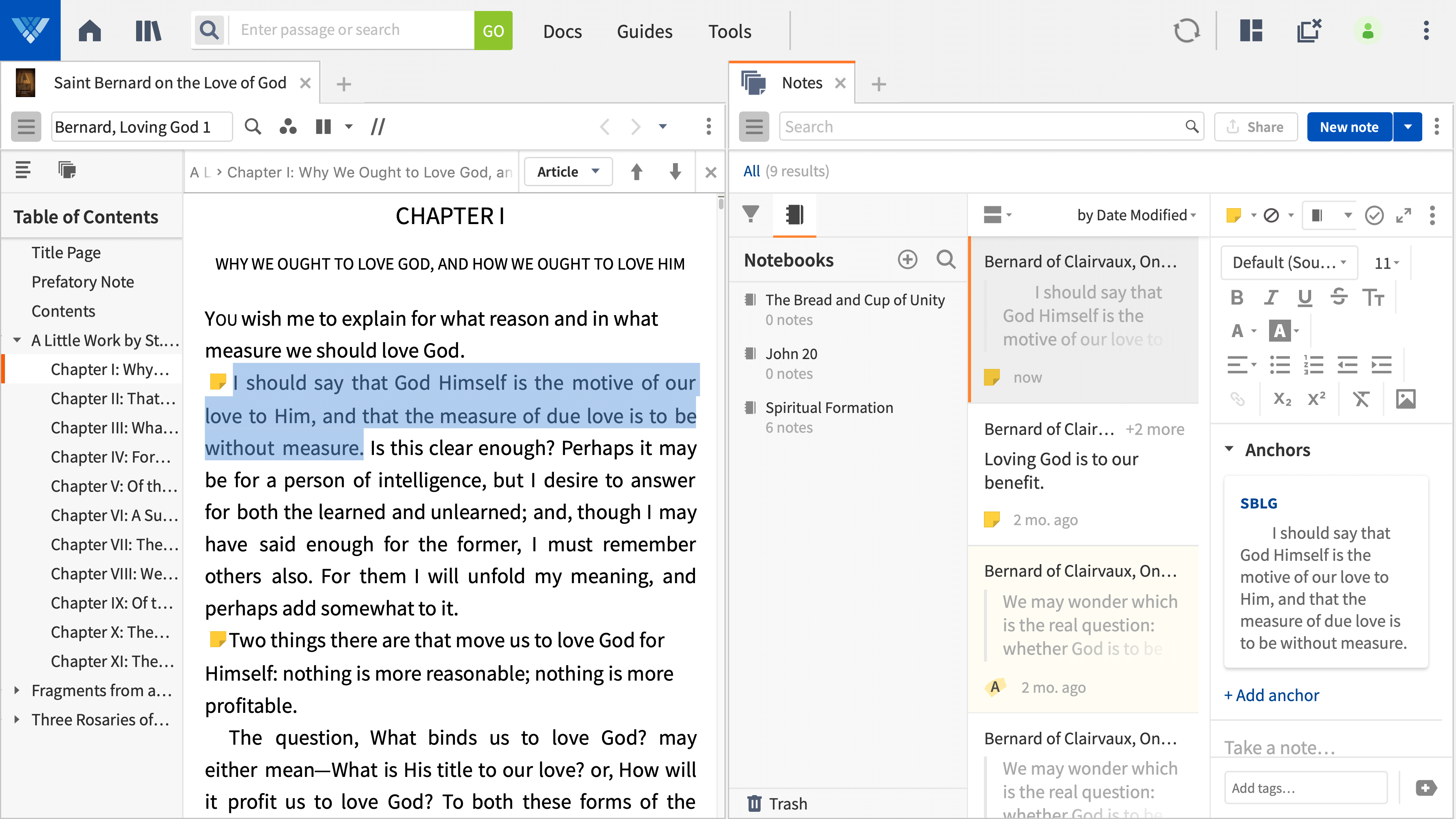The height and width of the screenshot is (819, 1456).
Task: Expand Three Rosaries of... tree item
Action: point(17,720)
